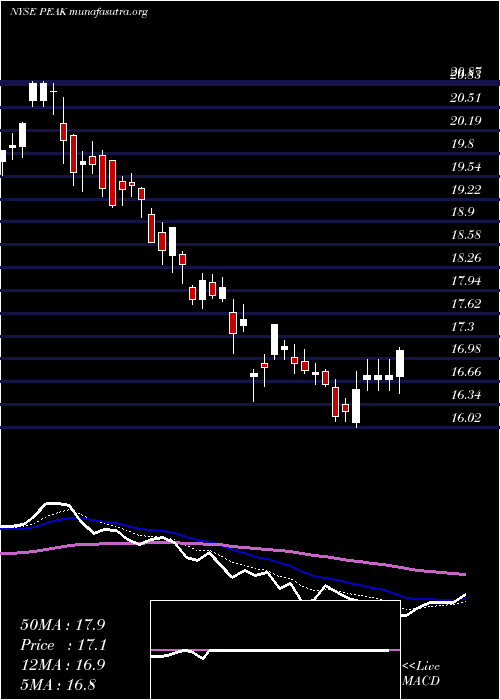Screen dimensions: 500x700
Task: Click the 18.9 price level label
Action: (x=462, y=212)
